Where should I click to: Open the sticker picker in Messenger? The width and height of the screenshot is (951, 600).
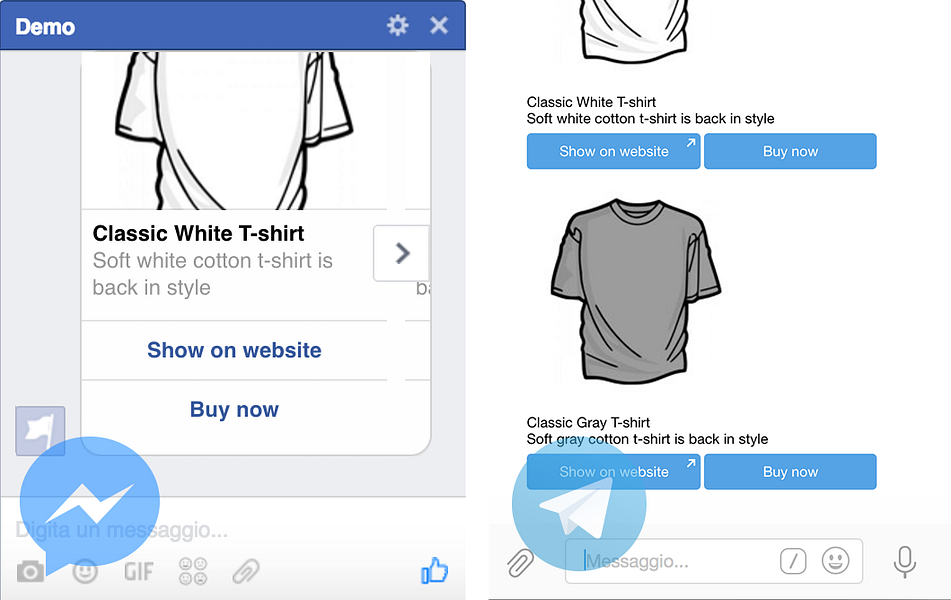pyautogui.click(x=193, y=571)
